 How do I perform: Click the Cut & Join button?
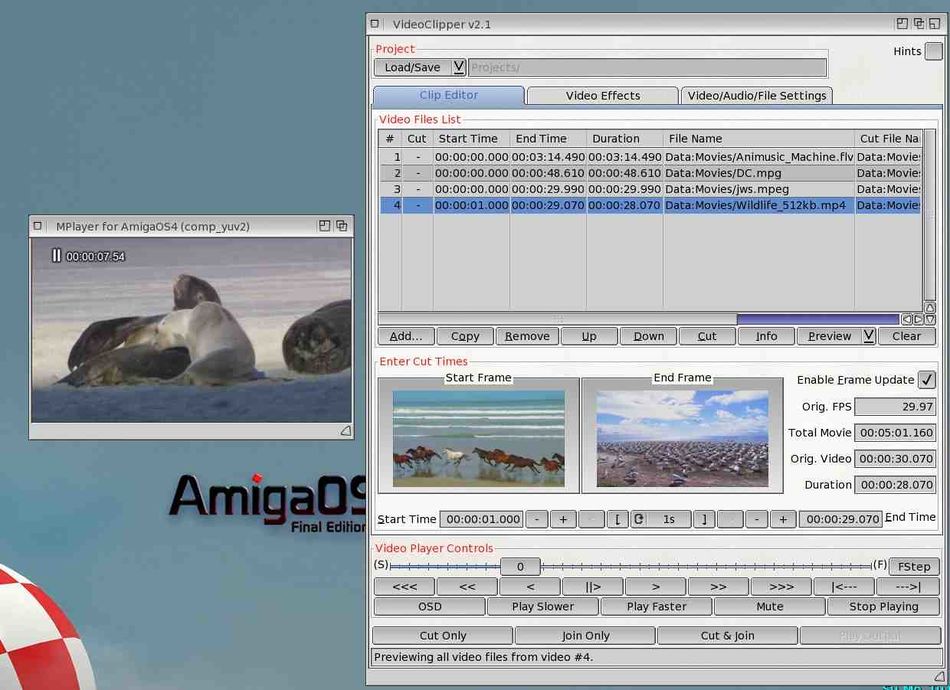point(727,635)
